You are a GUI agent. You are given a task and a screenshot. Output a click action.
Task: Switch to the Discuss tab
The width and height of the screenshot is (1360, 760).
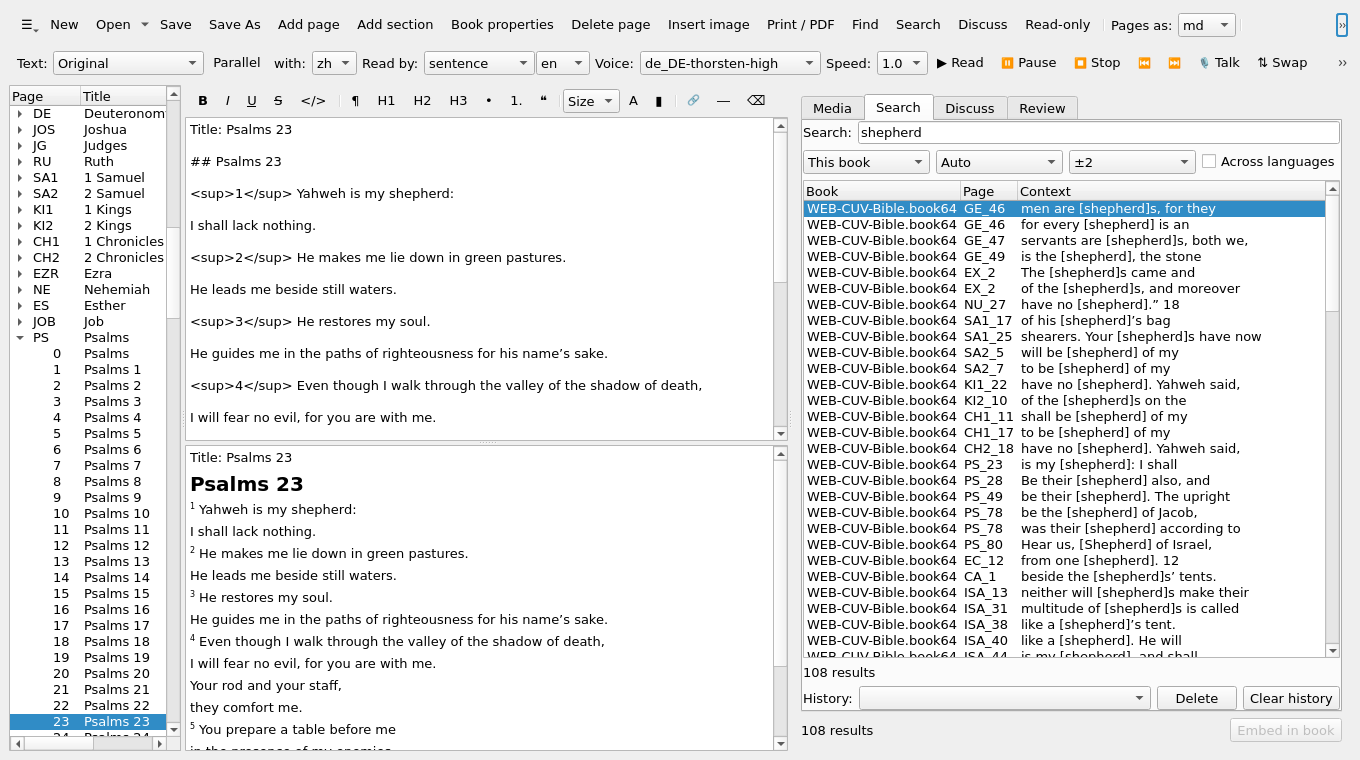[x=970, y=108]
